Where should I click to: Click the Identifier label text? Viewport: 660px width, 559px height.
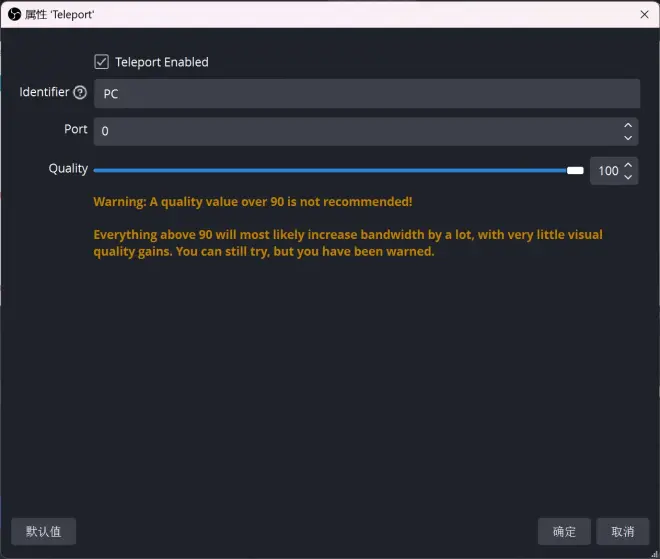44,92
